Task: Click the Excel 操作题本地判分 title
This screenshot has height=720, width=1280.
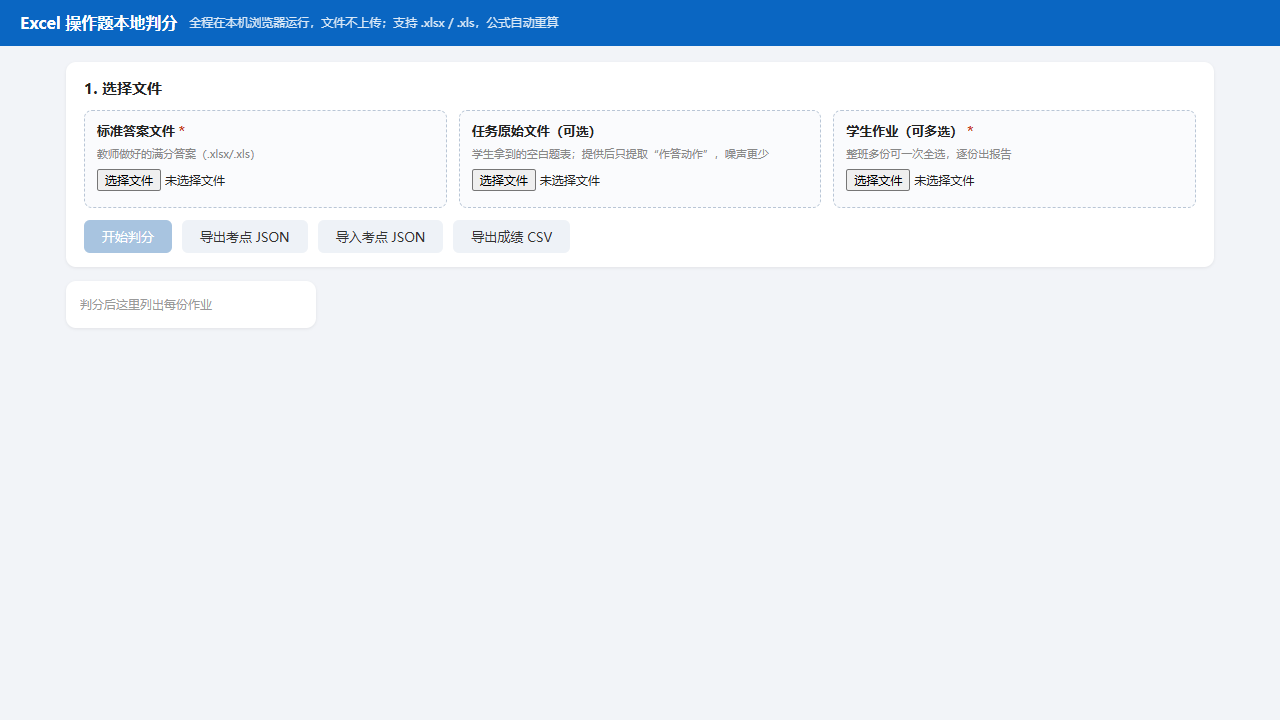Action: click(99, 23)
